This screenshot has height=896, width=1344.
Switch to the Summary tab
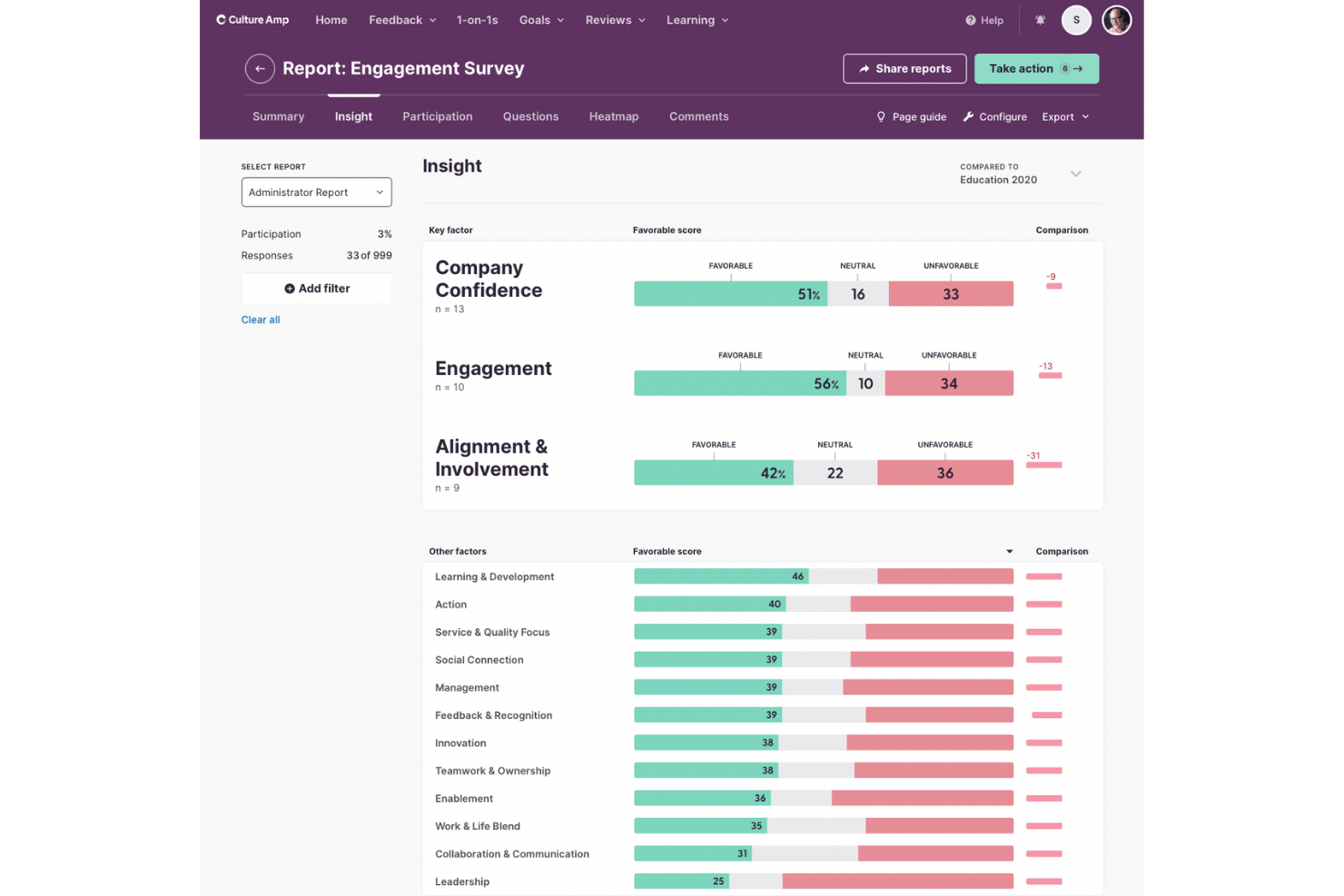click(278, 117)
